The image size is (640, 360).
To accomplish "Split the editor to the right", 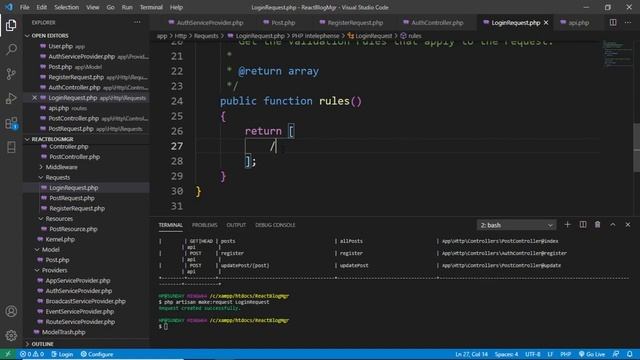I will (613, 22).
